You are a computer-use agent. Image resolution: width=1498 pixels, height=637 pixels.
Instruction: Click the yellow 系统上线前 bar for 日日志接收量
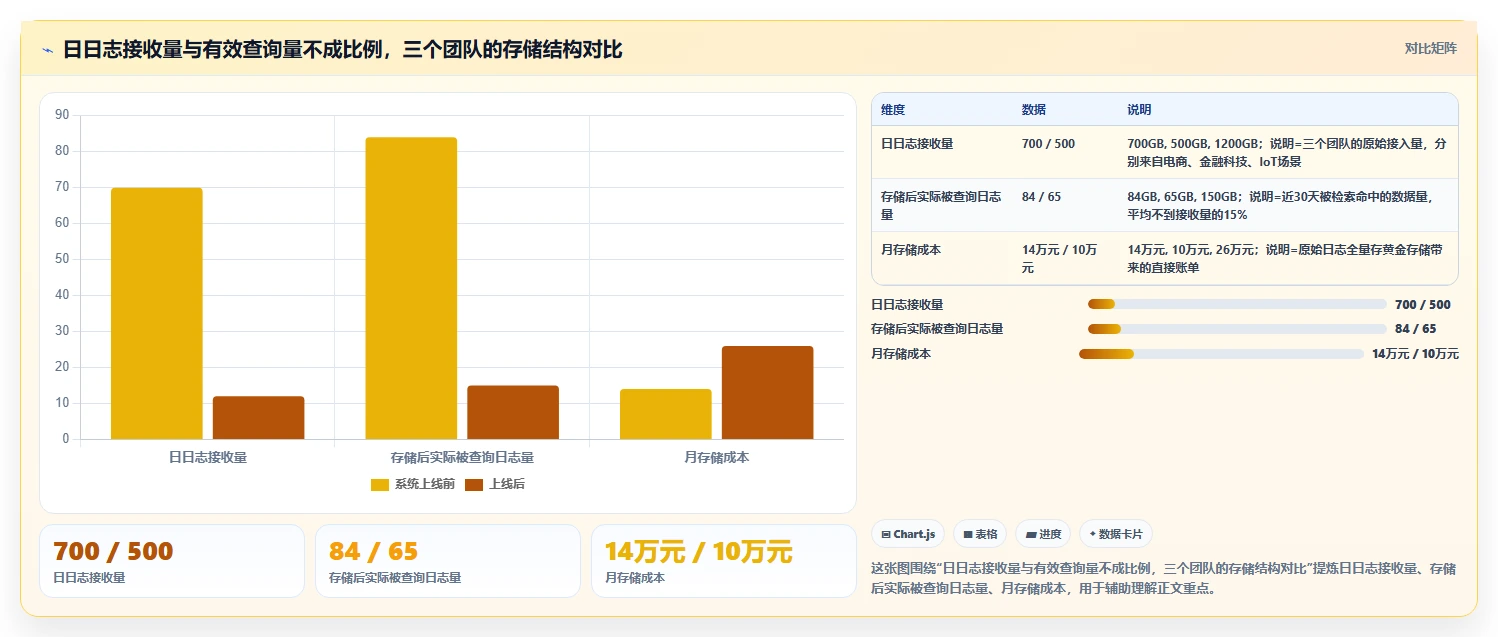[157, 313]
